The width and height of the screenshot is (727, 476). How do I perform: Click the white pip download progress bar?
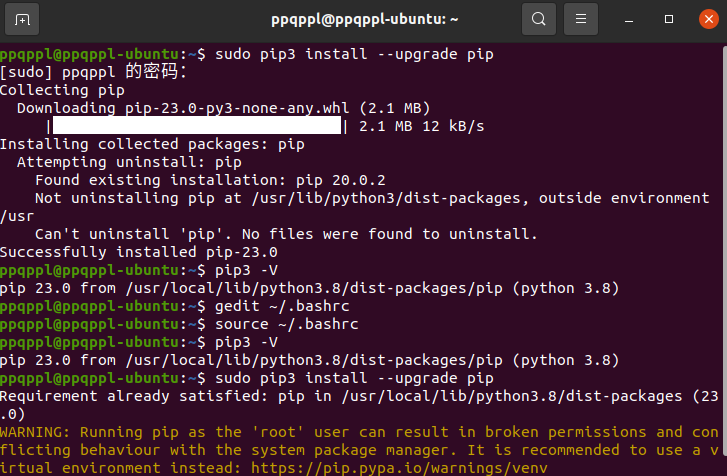tap(197, 126)
